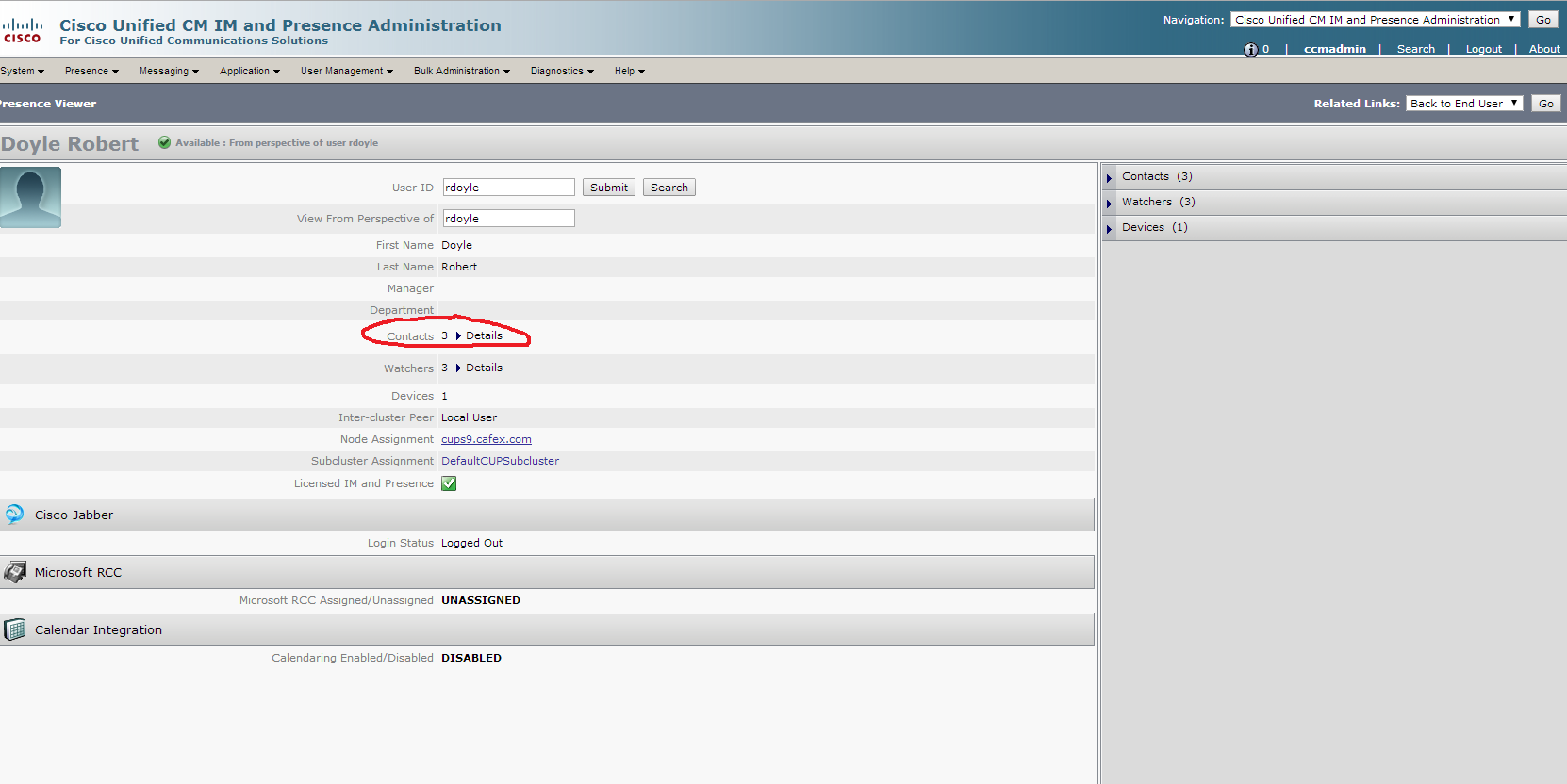The width and height of the screenshot is (1567, 784).
Task: Click the 'Presence Viewer' title text
Action: click(48, 104)
